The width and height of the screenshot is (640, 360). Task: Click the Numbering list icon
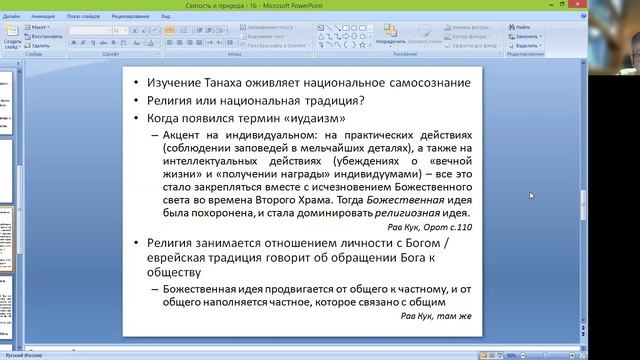[x=185, y=31]
